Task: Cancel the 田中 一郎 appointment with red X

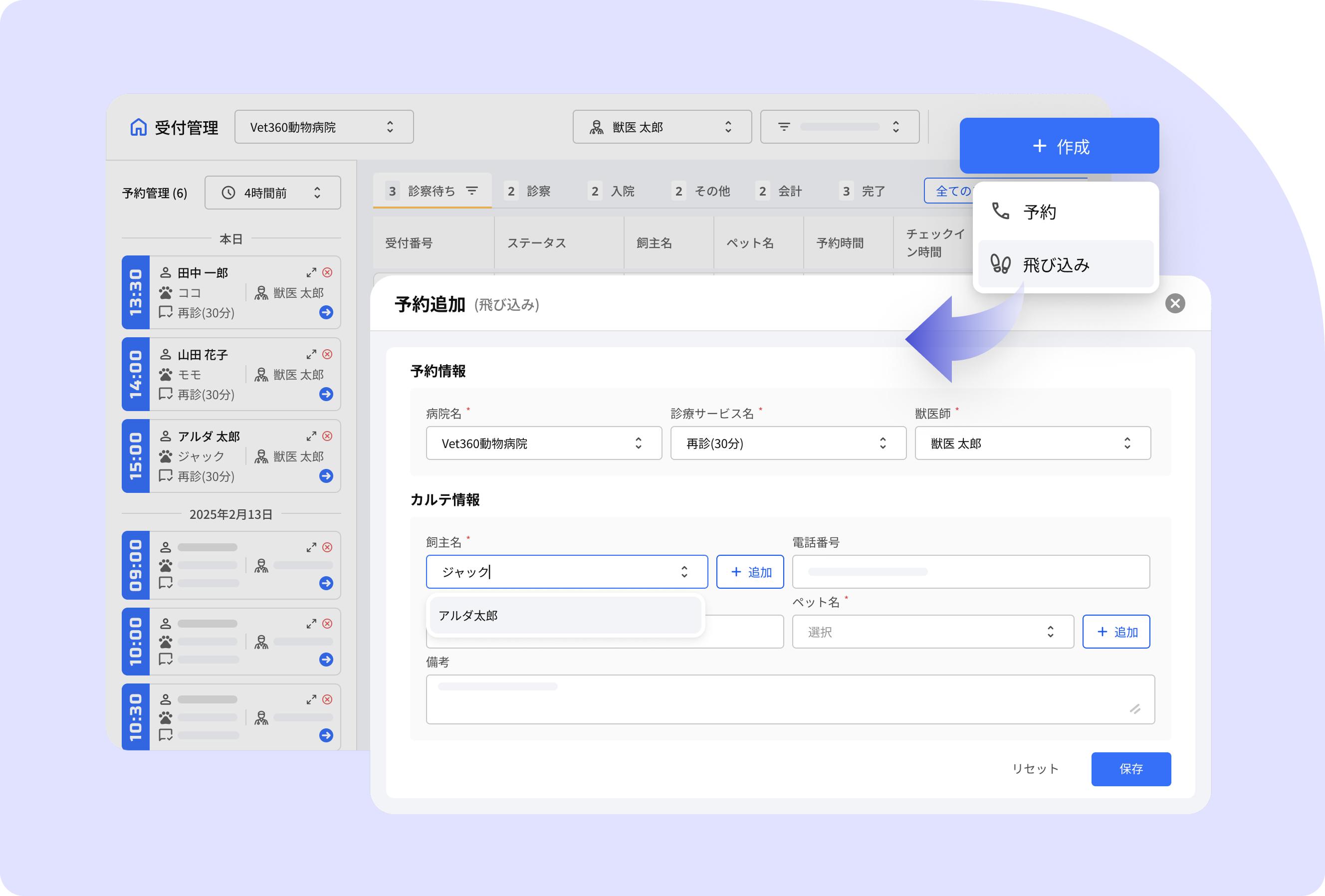Action: click(x=327, y=272)
